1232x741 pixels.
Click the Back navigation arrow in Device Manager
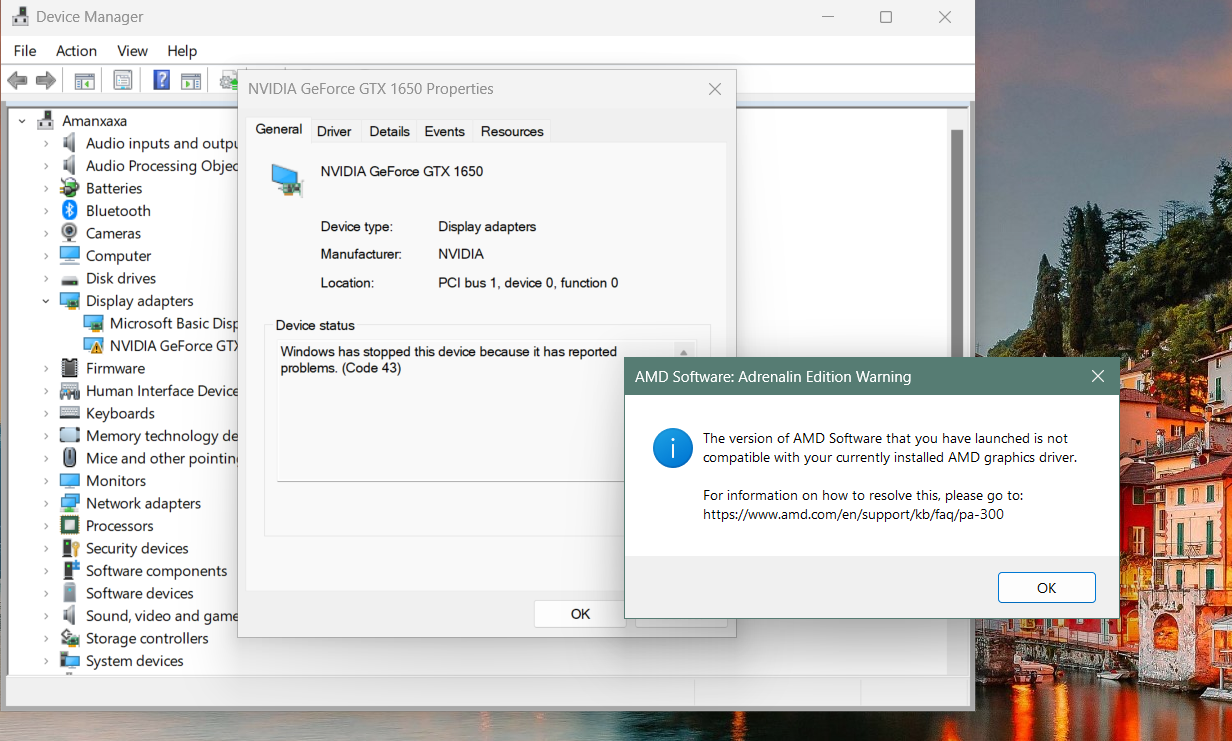[x=17, y=80]
